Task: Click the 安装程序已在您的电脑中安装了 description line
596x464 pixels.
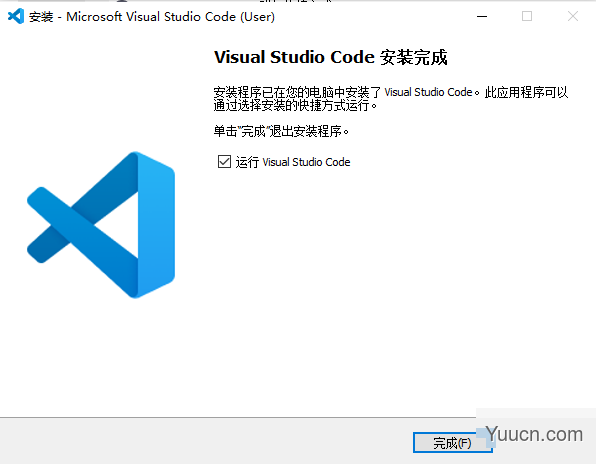Action: pyautogui.click(x=297, y=92)
